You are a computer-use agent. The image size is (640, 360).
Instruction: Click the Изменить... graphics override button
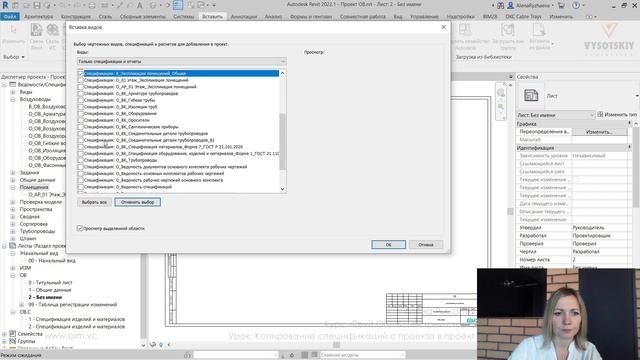click(599, 132)
